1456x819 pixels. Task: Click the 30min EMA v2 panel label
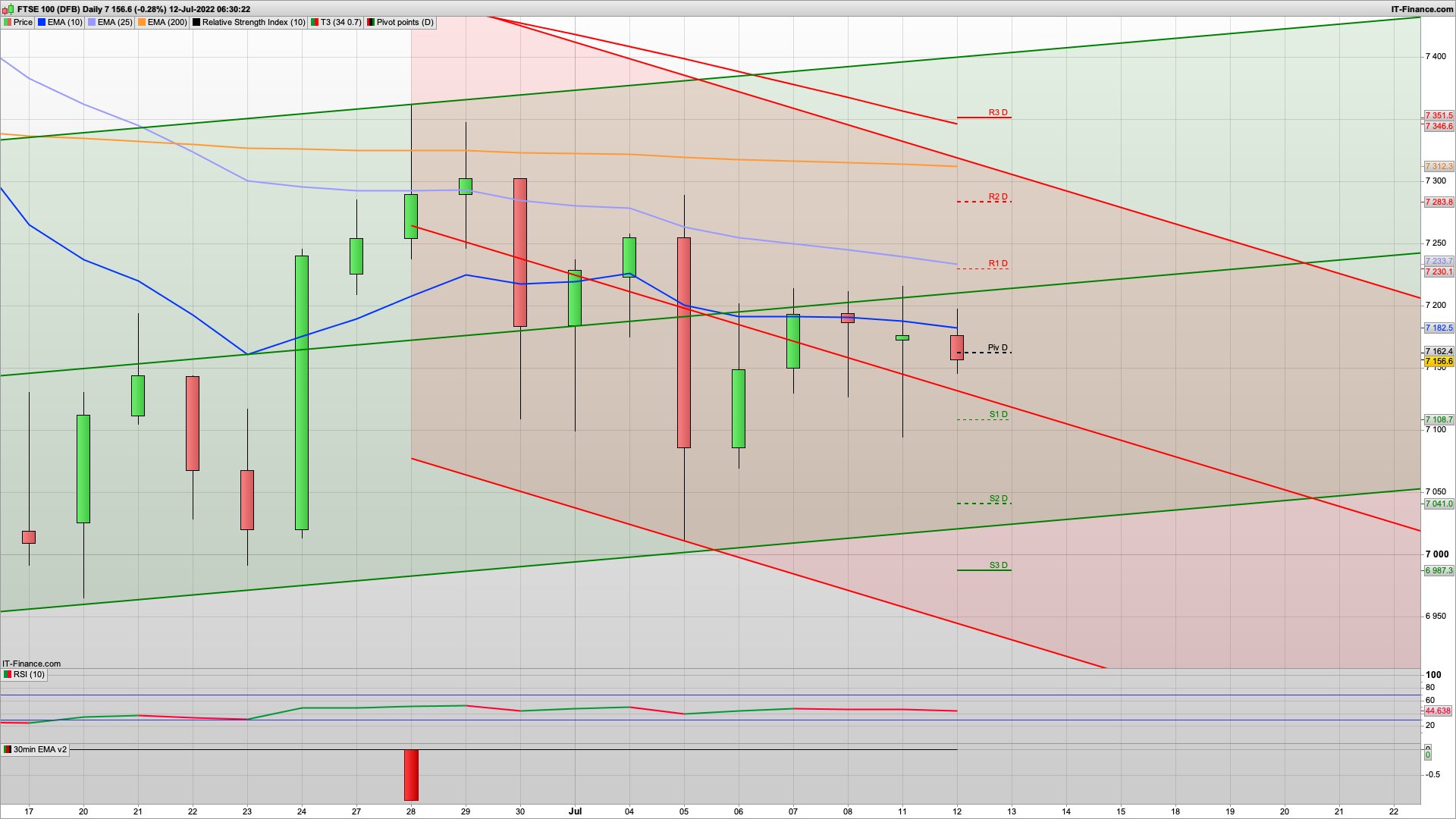click(x=40, y=749)
